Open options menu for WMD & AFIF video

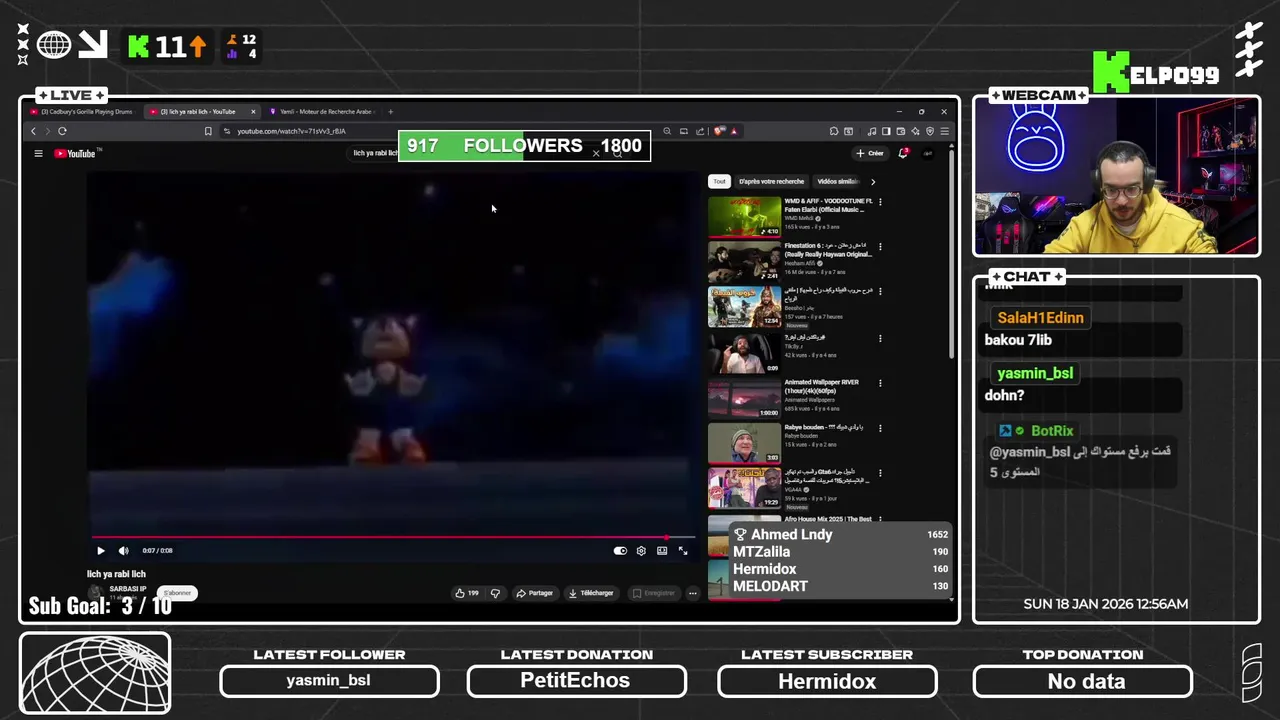click(880, 202)
